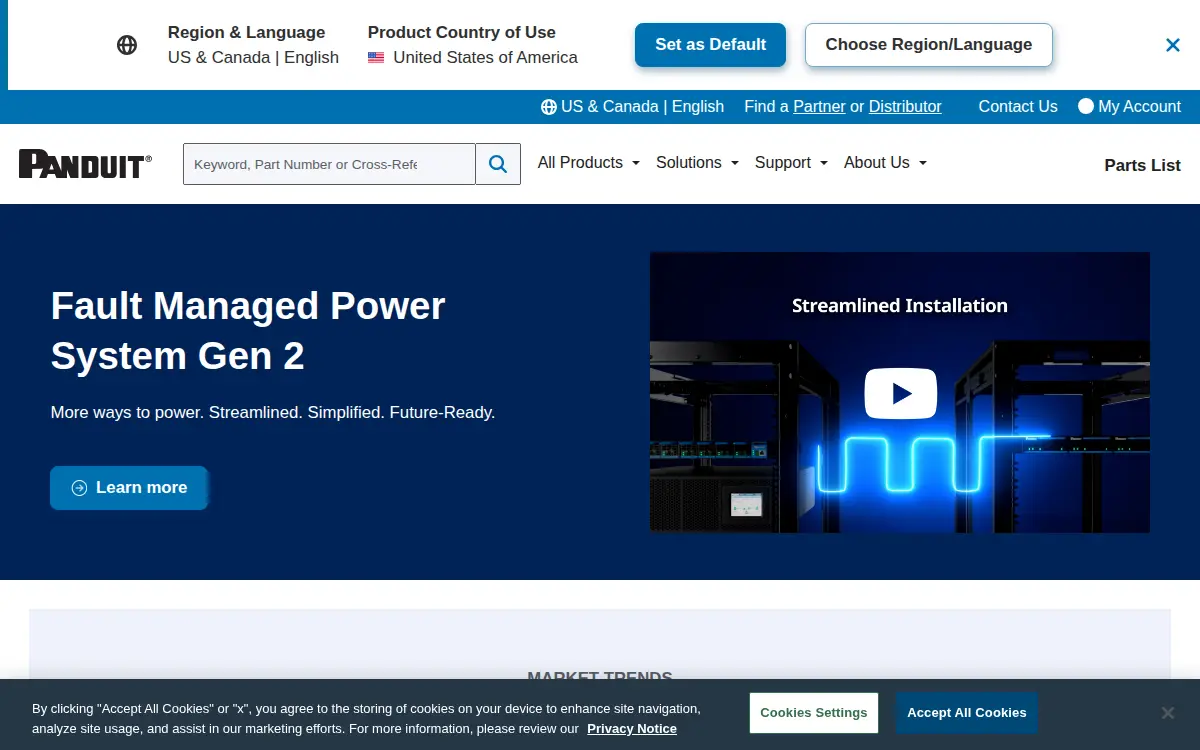Click the Panduit logo
Viewport: 1200px width, 750px height.
pos(85,164)
